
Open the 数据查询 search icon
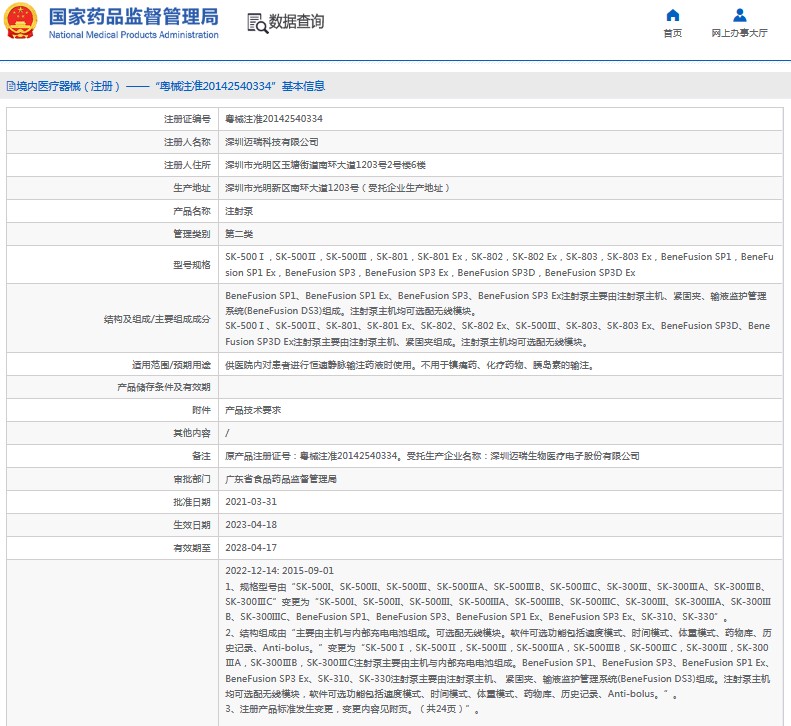pos(257,23)
